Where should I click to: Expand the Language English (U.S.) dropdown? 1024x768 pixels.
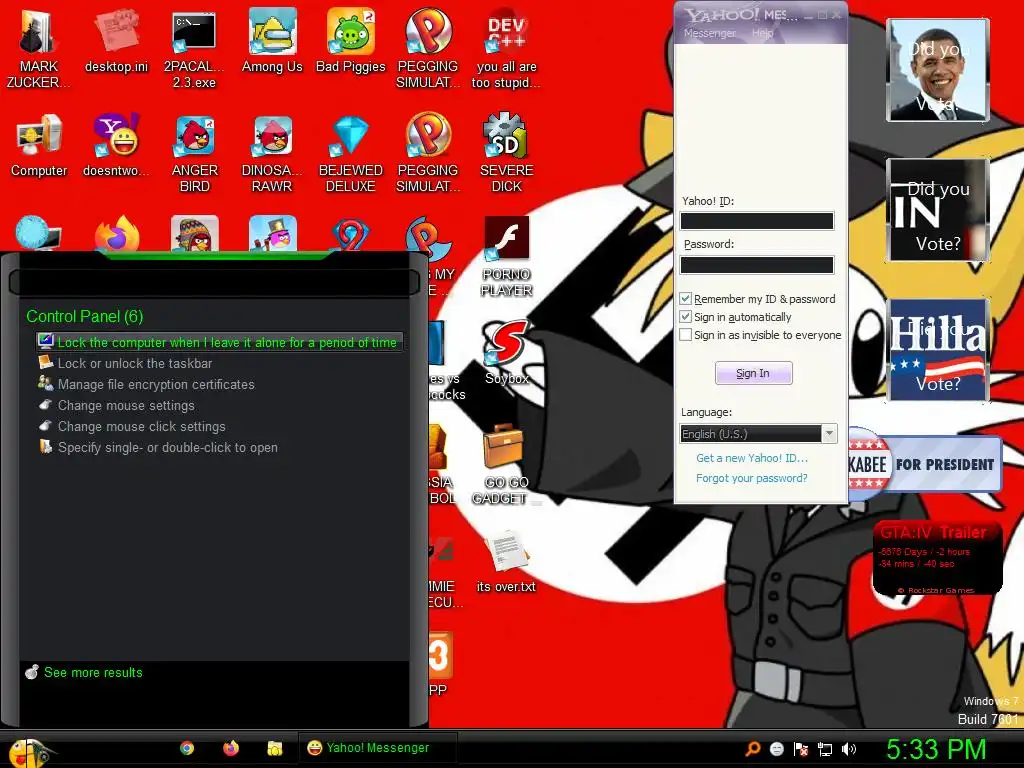(x=829, y=434)
